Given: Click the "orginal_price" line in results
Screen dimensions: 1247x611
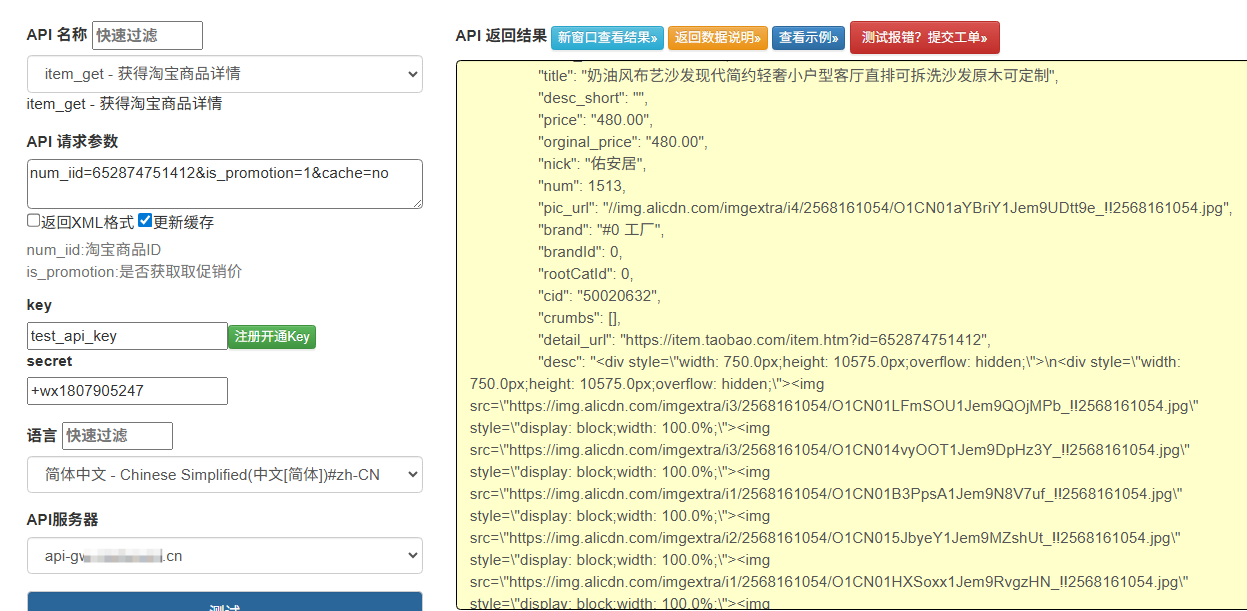Looking at the screenshot, I should (623, 141).
